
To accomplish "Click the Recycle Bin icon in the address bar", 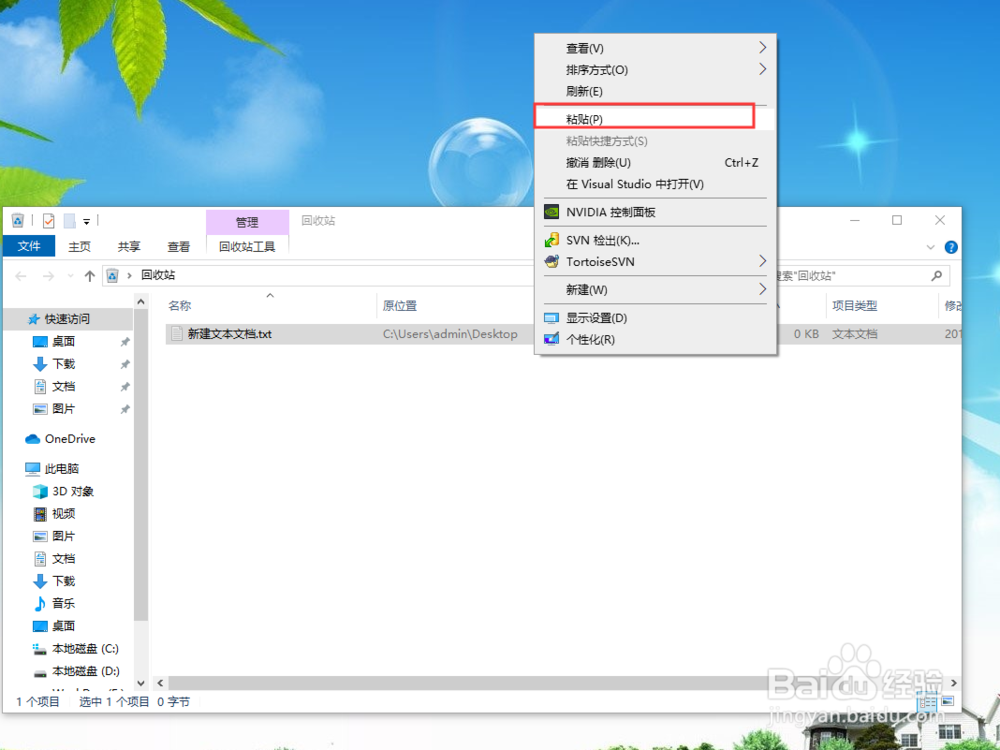I will click(113, 274).
